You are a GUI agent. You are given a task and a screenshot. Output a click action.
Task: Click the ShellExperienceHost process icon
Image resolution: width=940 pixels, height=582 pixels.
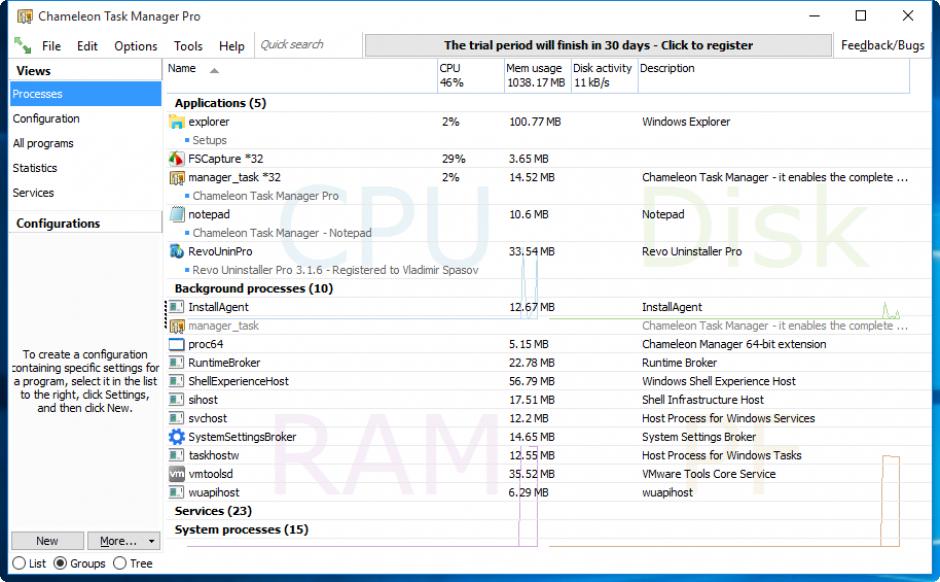pos(176,381)
